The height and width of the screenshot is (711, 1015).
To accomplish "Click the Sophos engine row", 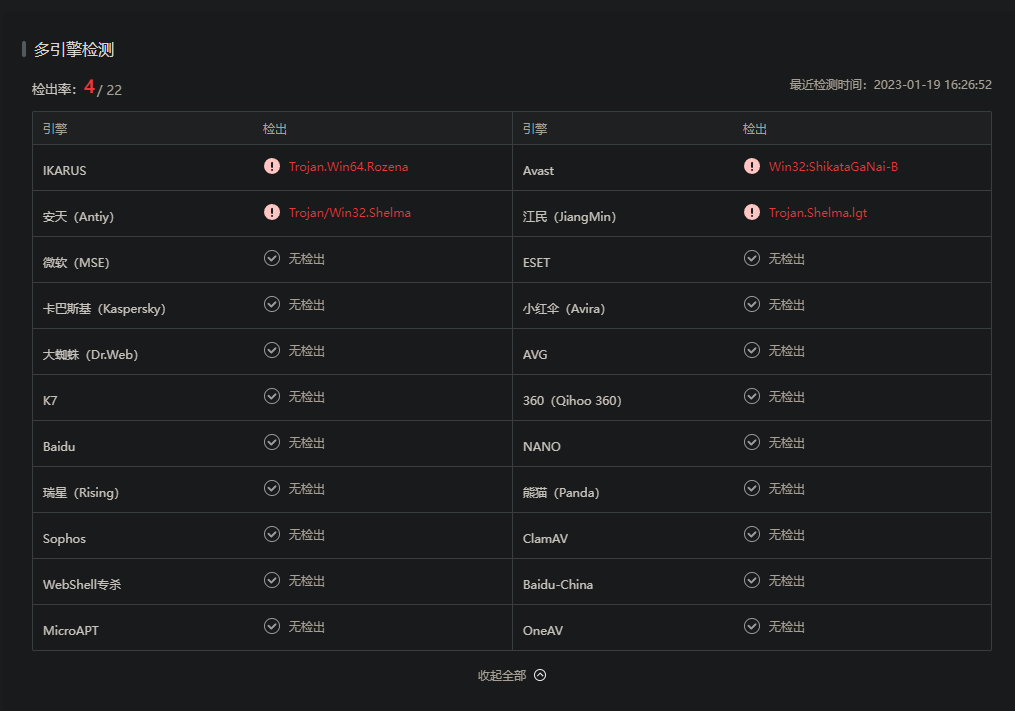I will pyautogui.click(x=65, y=539).
